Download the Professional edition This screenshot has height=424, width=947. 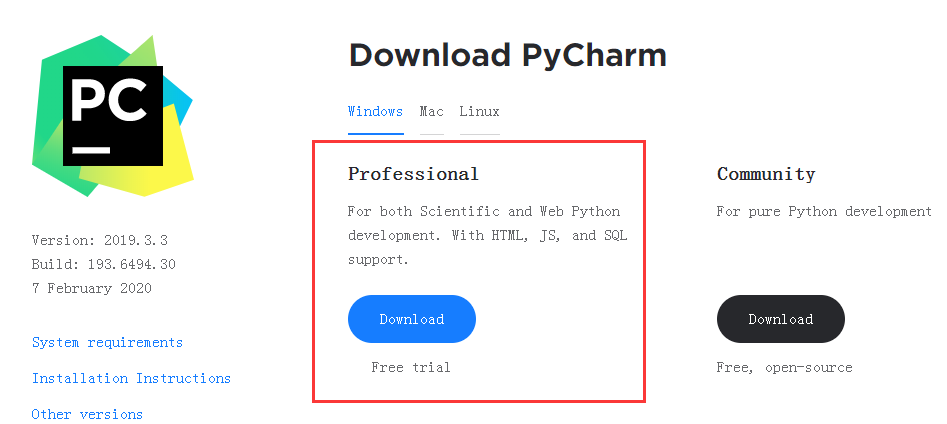[411, 319]
